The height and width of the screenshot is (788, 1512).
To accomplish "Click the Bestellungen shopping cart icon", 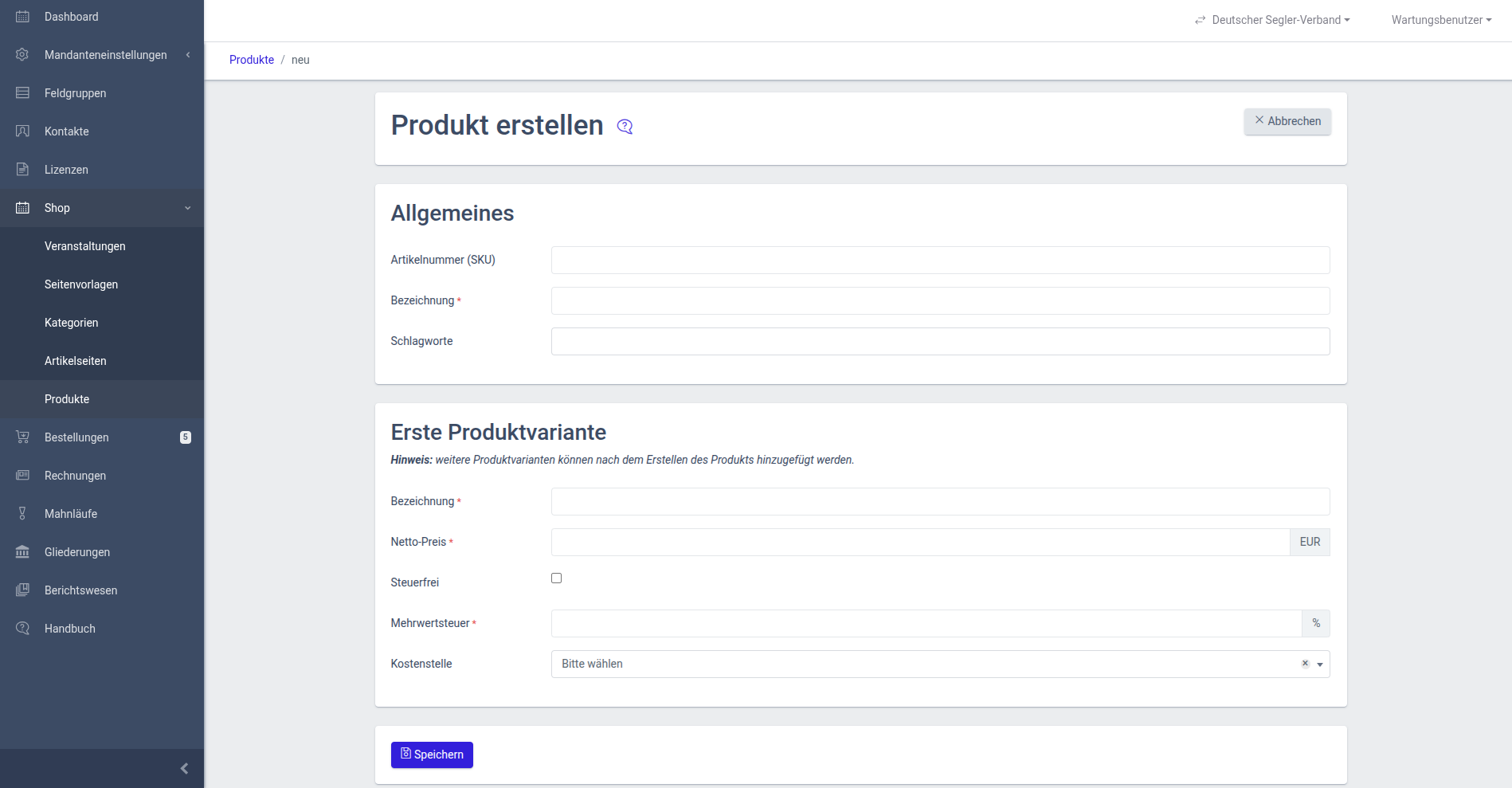I will click(x=22, y=437).
